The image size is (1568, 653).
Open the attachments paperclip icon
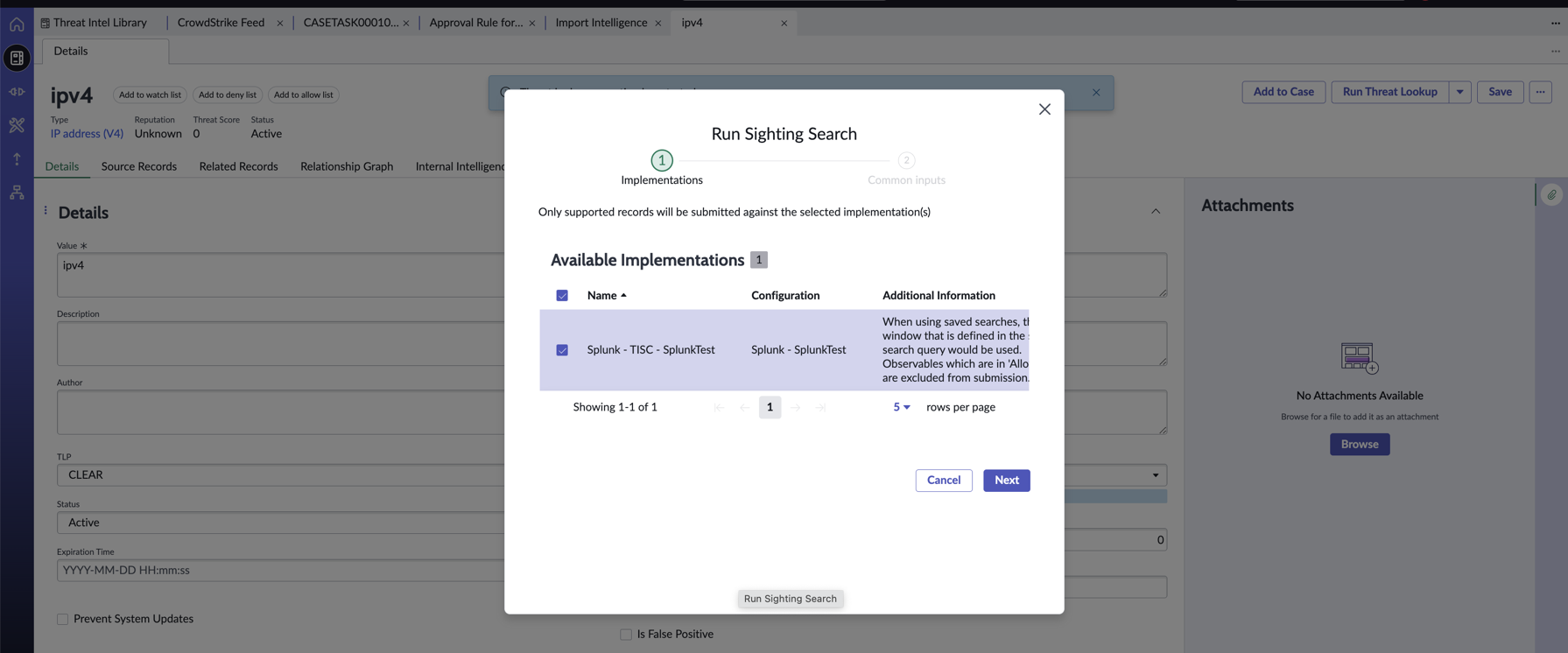point(1551,195)
